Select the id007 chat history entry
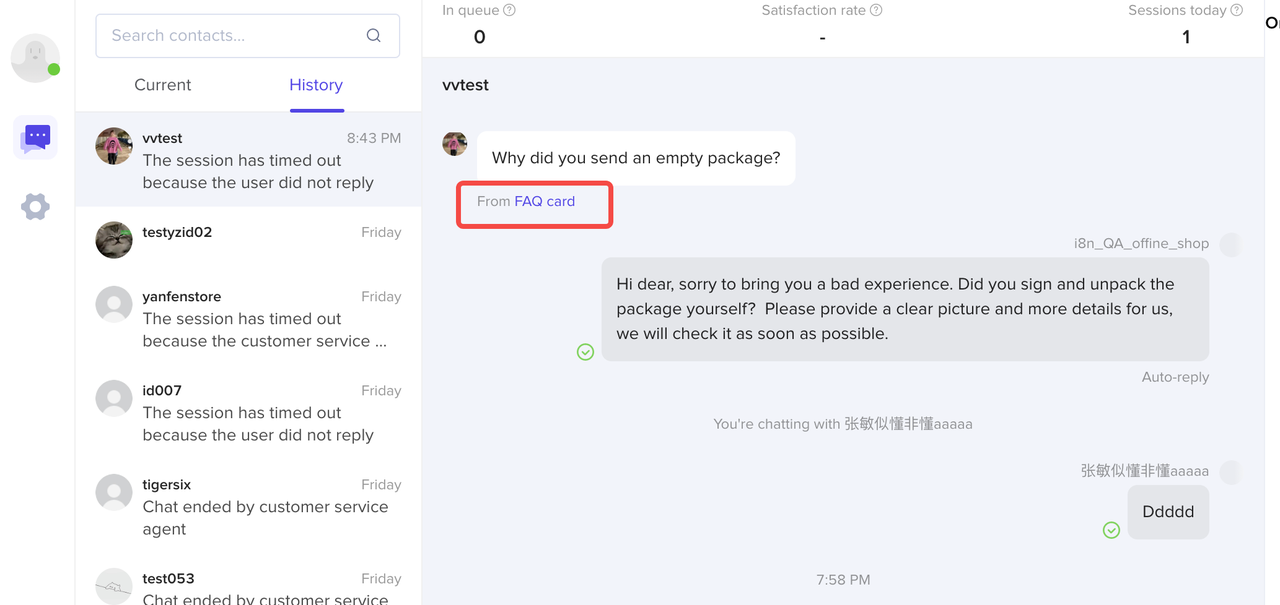 (x=248, y=412)
